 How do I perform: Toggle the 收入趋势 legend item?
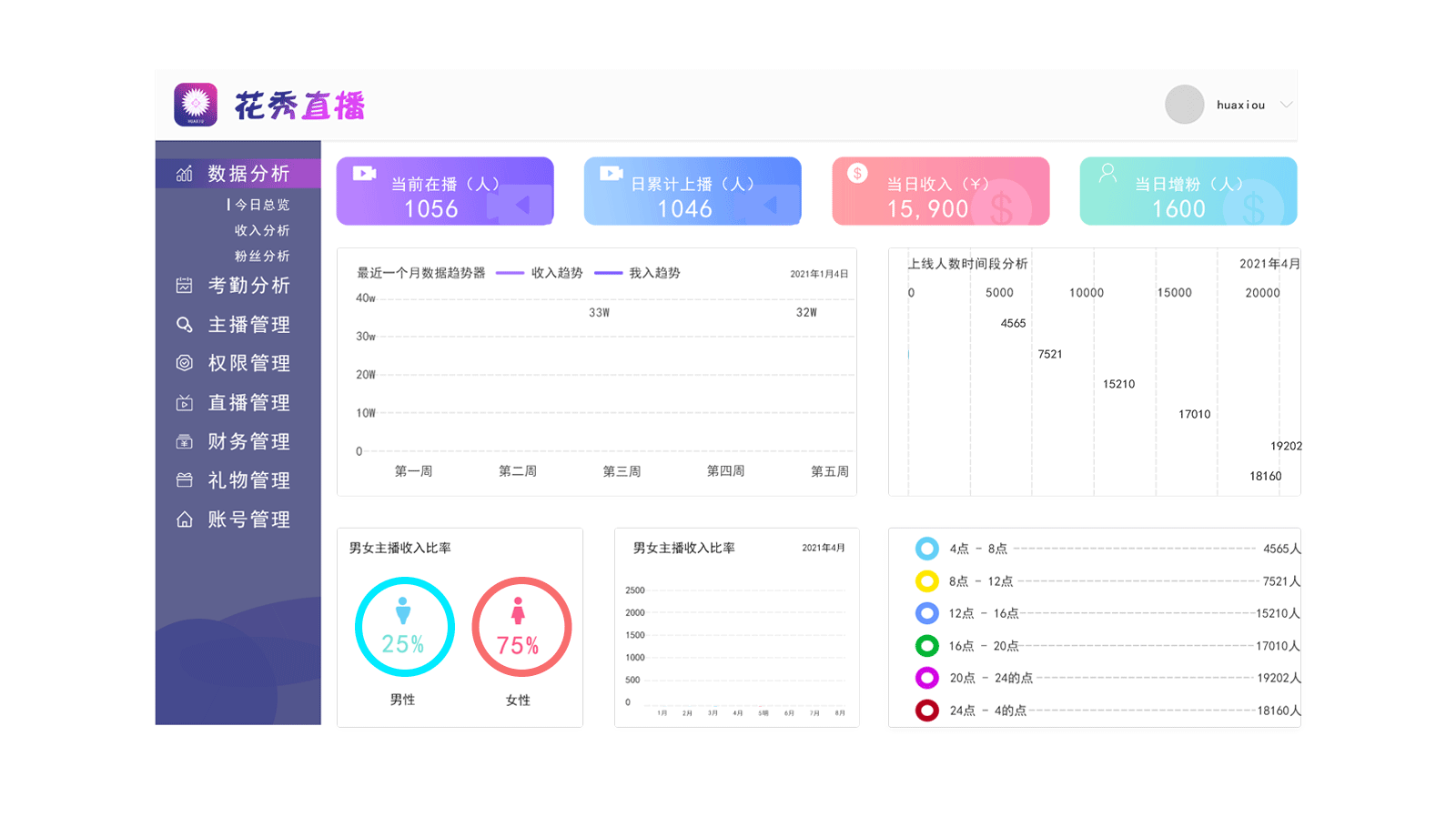[x=539, y=273]
